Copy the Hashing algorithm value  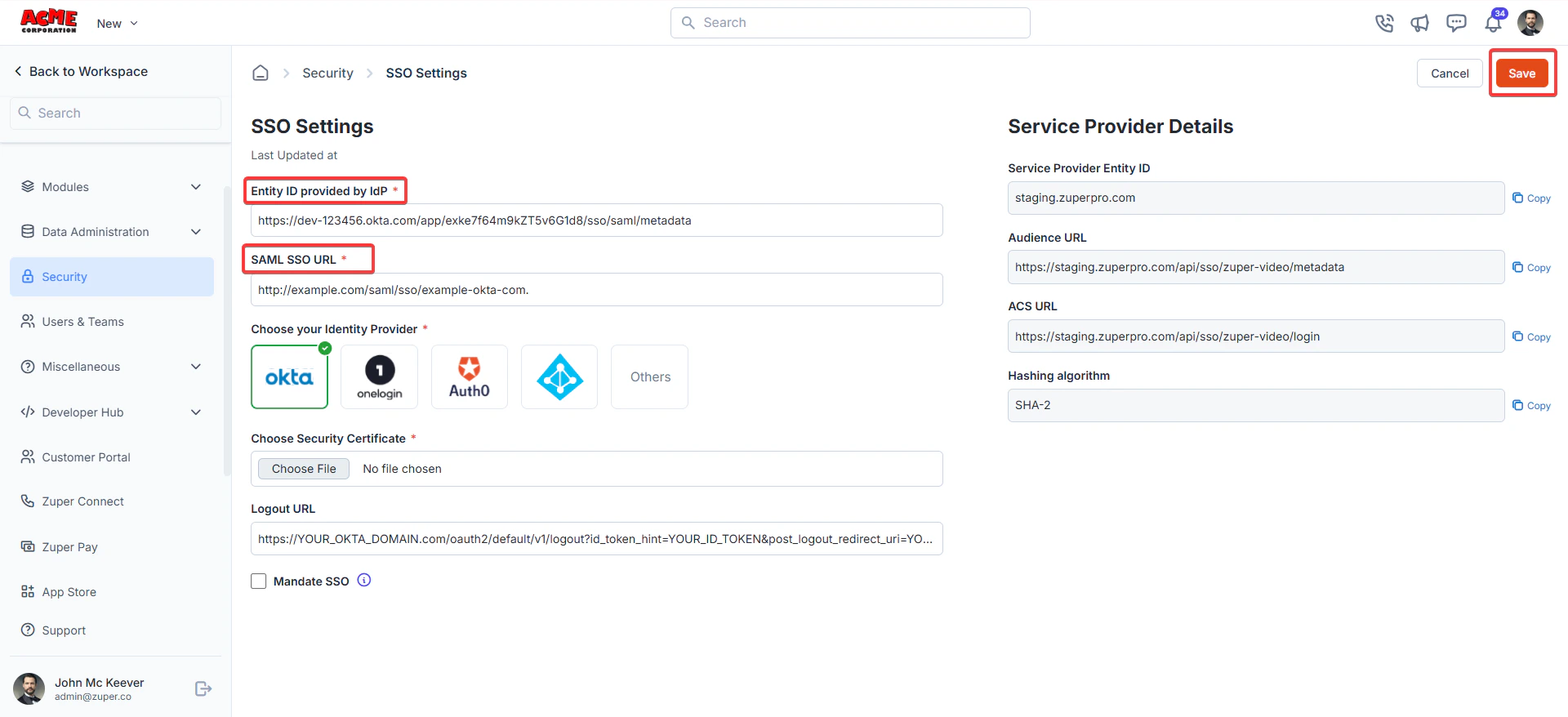click(x=1531, y=405)
